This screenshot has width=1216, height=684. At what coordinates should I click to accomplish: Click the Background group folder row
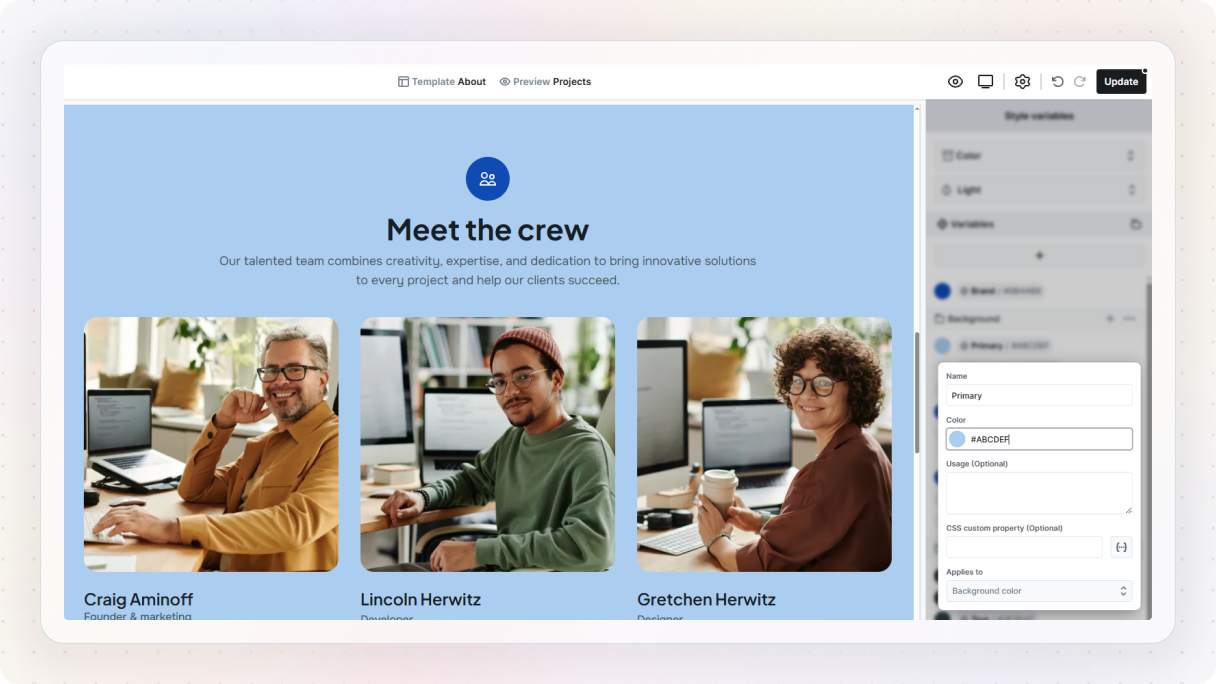[1038, 319]
